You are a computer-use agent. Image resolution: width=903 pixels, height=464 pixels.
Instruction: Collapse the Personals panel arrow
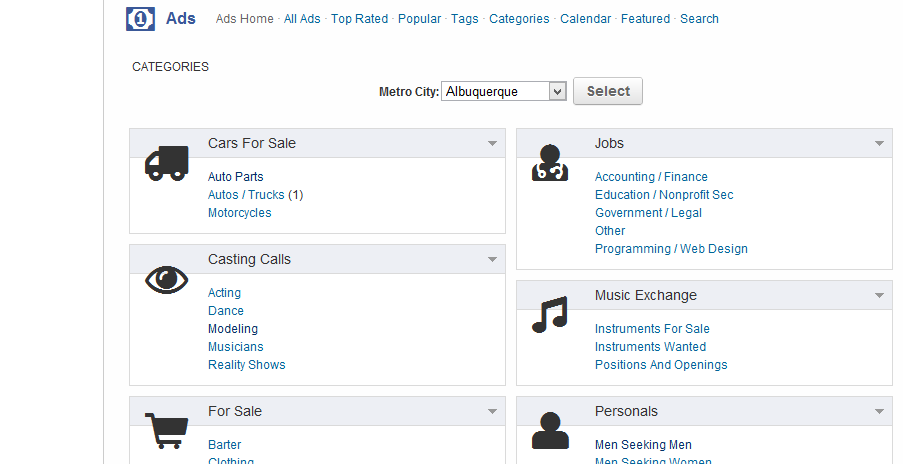(879, 412)
